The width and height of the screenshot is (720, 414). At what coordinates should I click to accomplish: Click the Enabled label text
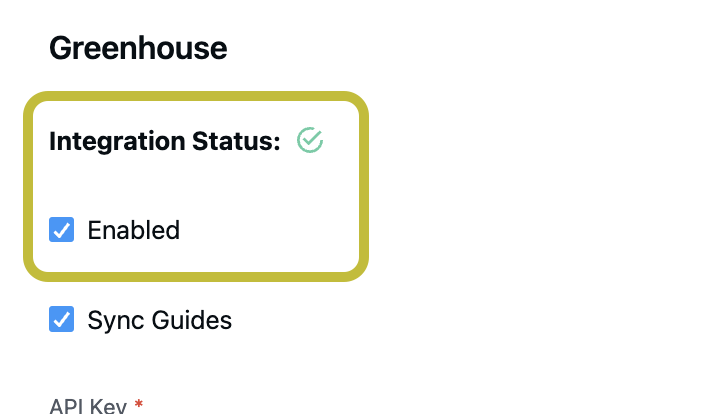[134, 230]
